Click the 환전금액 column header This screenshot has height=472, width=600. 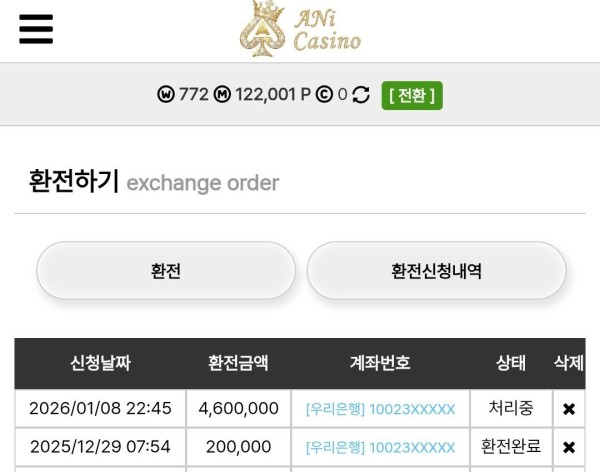(238, 363)
